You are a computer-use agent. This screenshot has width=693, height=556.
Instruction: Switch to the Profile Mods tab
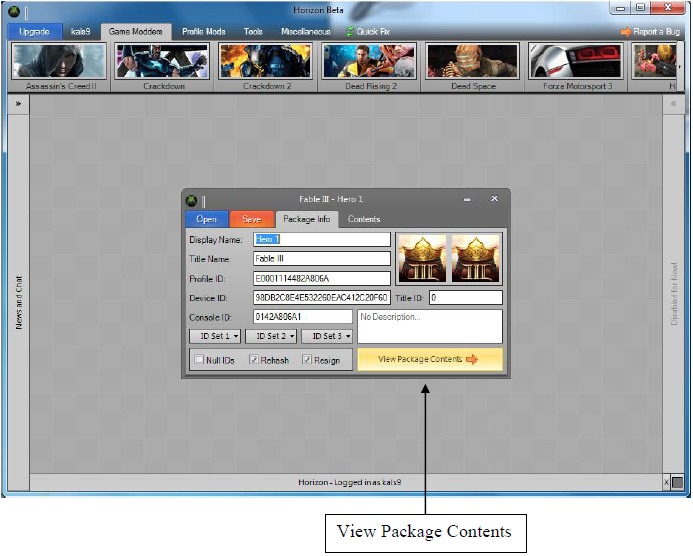(203, 32)
